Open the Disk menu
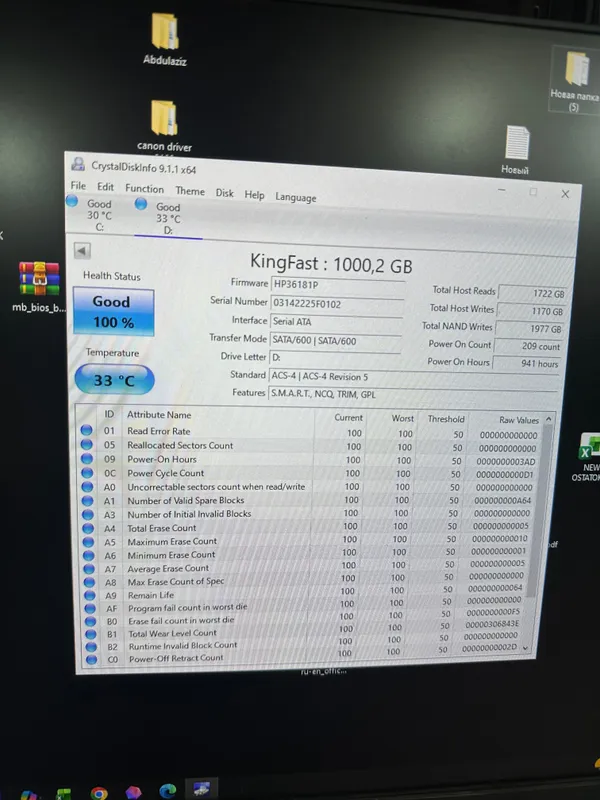The image size is (600, 800). (224, 193)
